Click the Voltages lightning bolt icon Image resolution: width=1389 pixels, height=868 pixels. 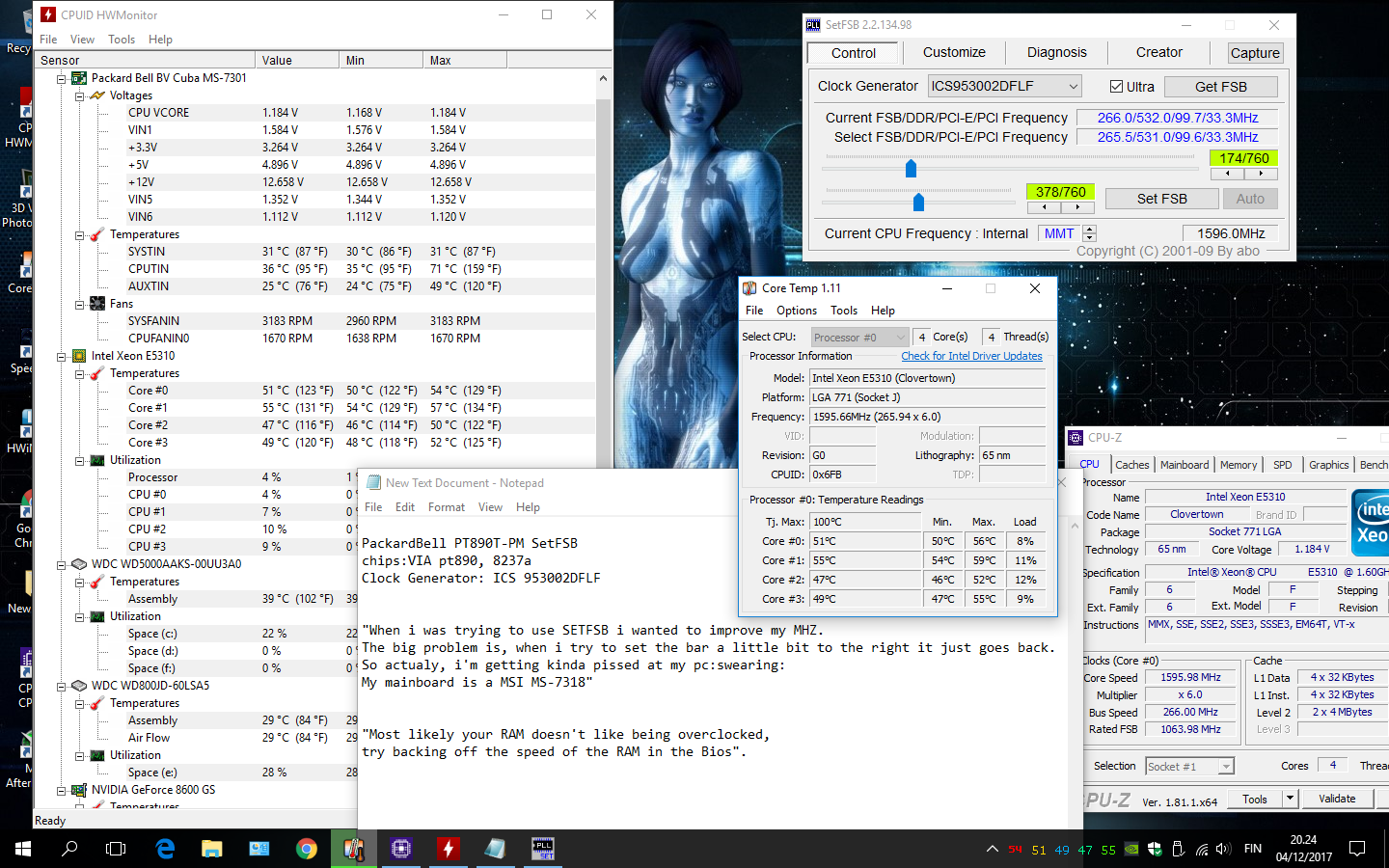[97, 95]
